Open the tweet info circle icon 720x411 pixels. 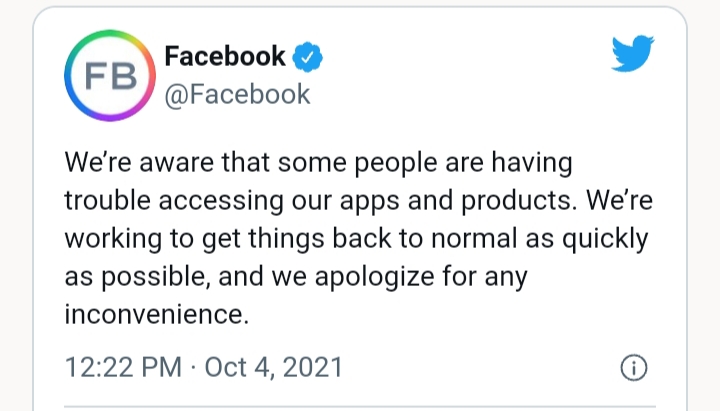[x=634, y=368]
